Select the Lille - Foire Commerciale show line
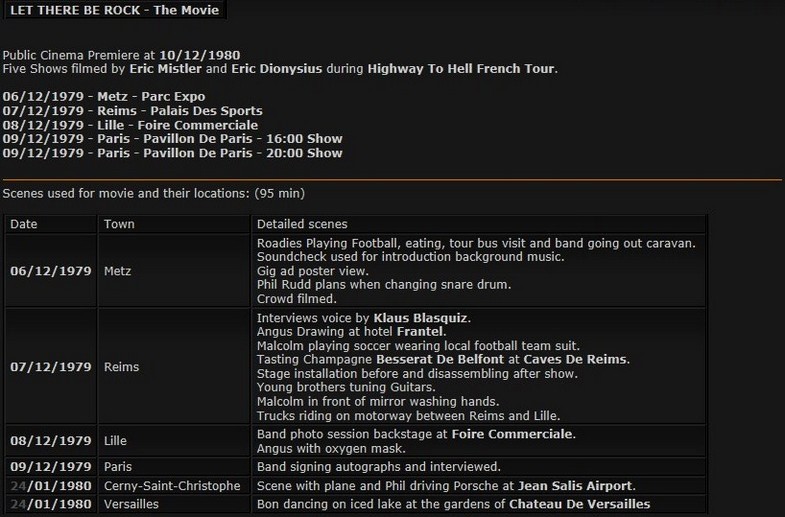 point(130,125)
